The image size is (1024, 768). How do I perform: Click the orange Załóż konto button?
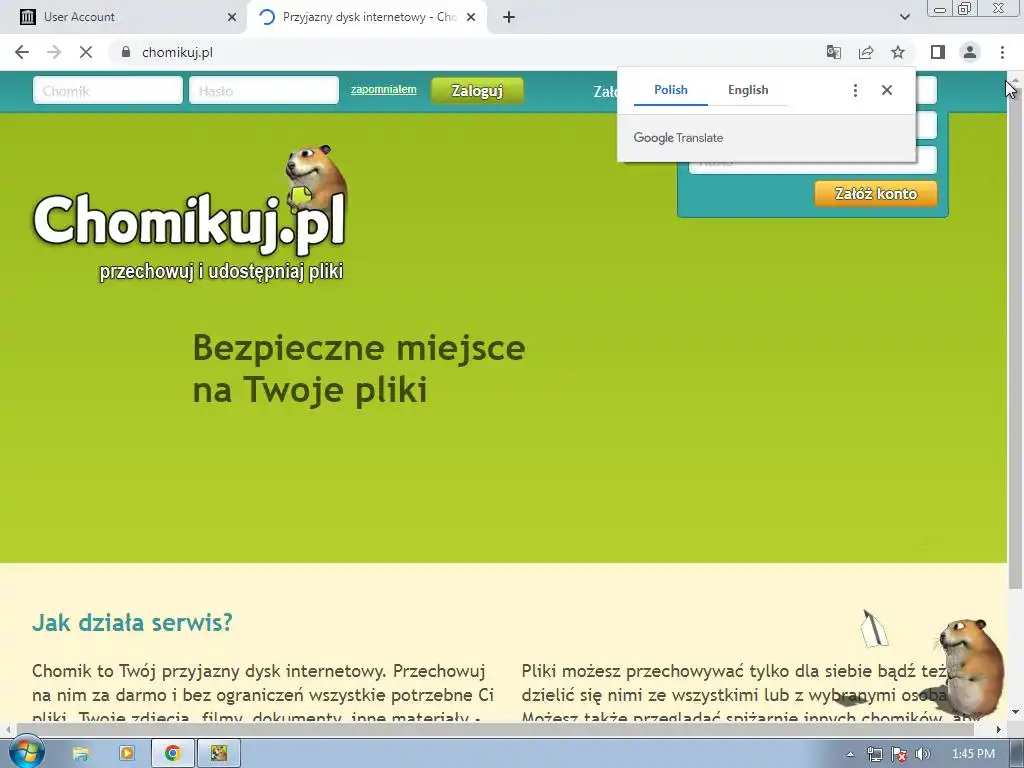coord(876,193)
